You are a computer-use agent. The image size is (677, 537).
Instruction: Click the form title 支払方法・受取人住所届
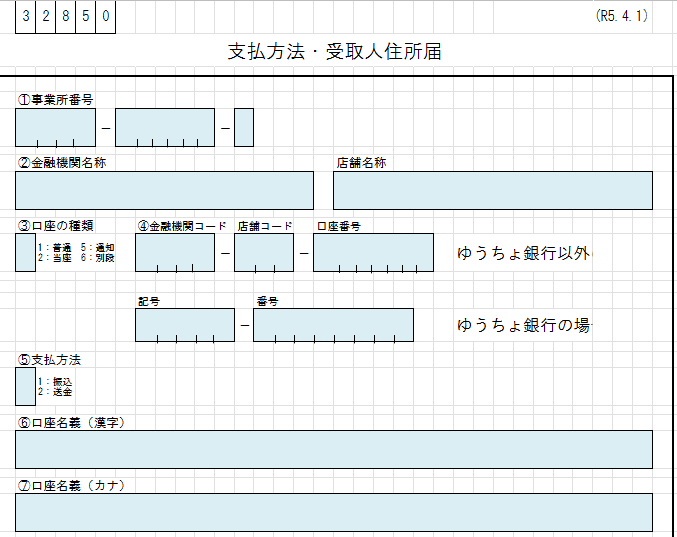point(335,52)
